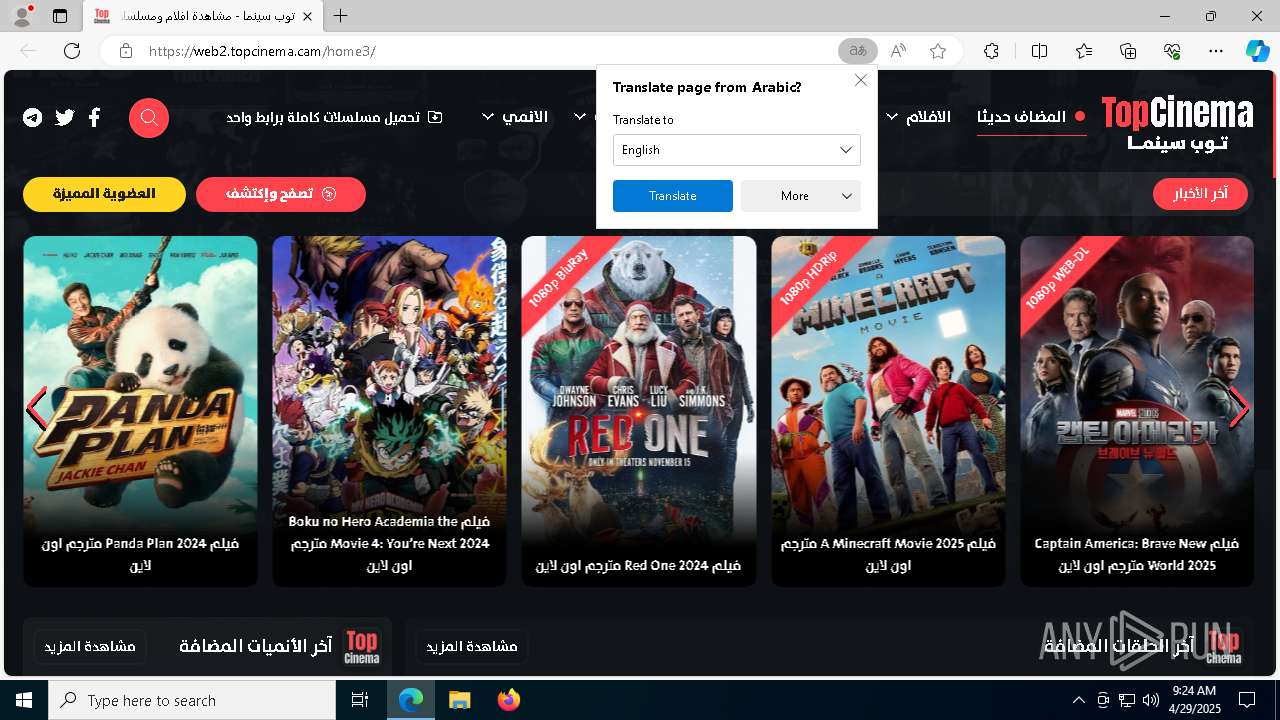
Task: Open Favorites list icon
Action: (1084, 51)
